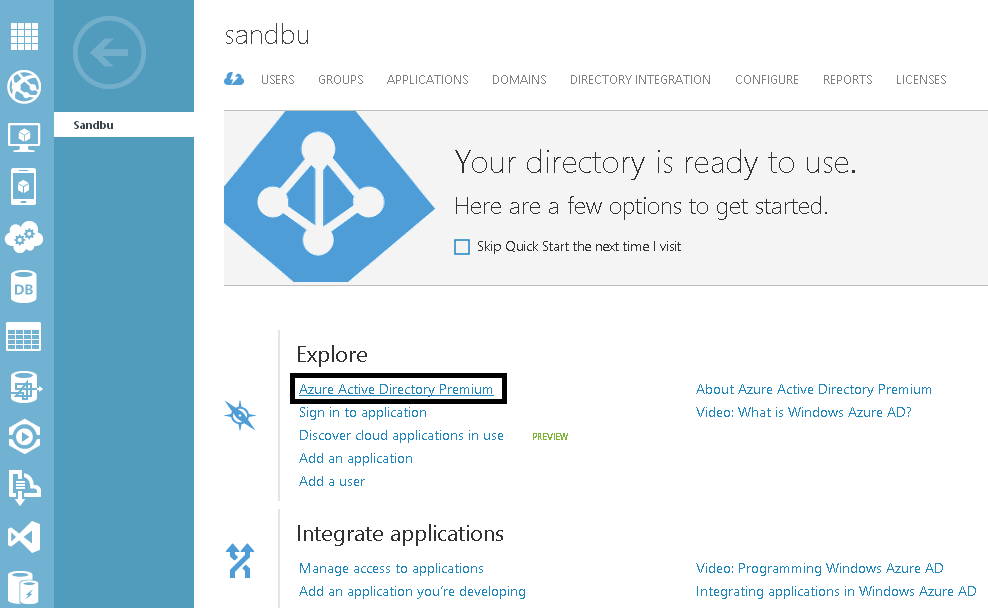Open the DIRECTORY INTEGRATION tab
Viewport: 988px width, 608px height.
(639, 79)
